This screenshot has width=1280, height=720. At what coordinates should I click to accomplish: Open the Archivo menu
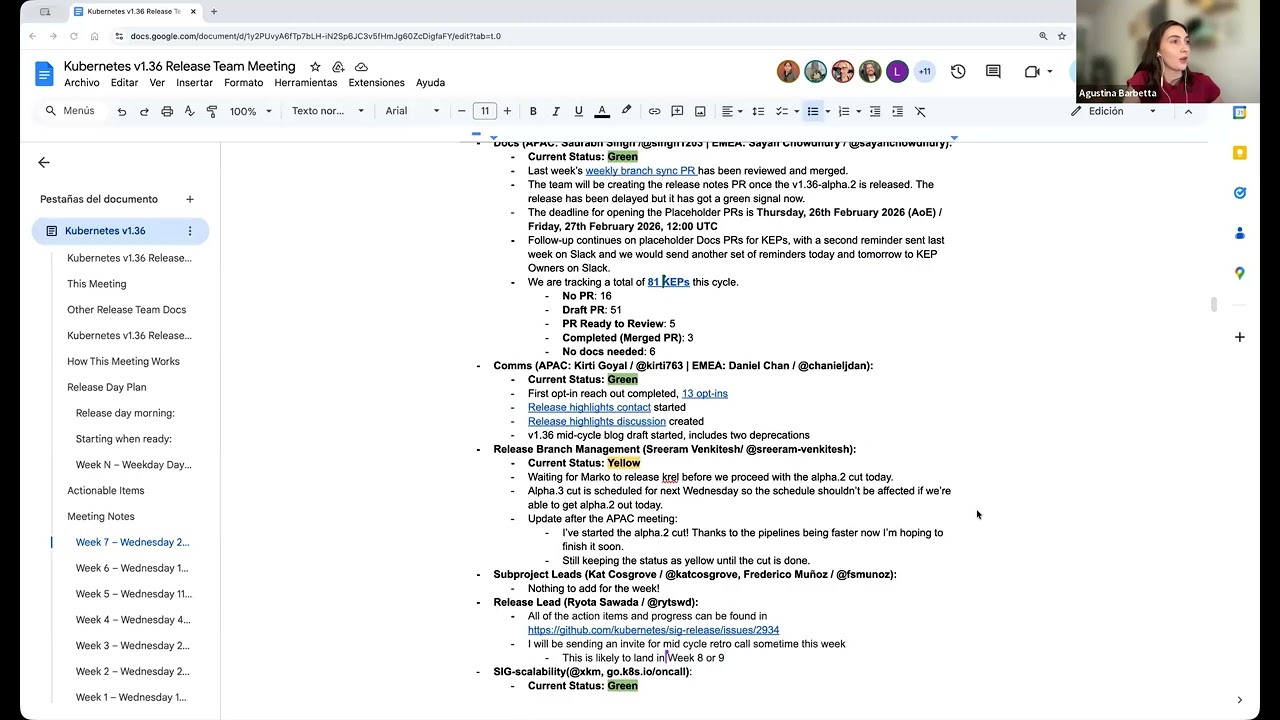pos(82,83)
